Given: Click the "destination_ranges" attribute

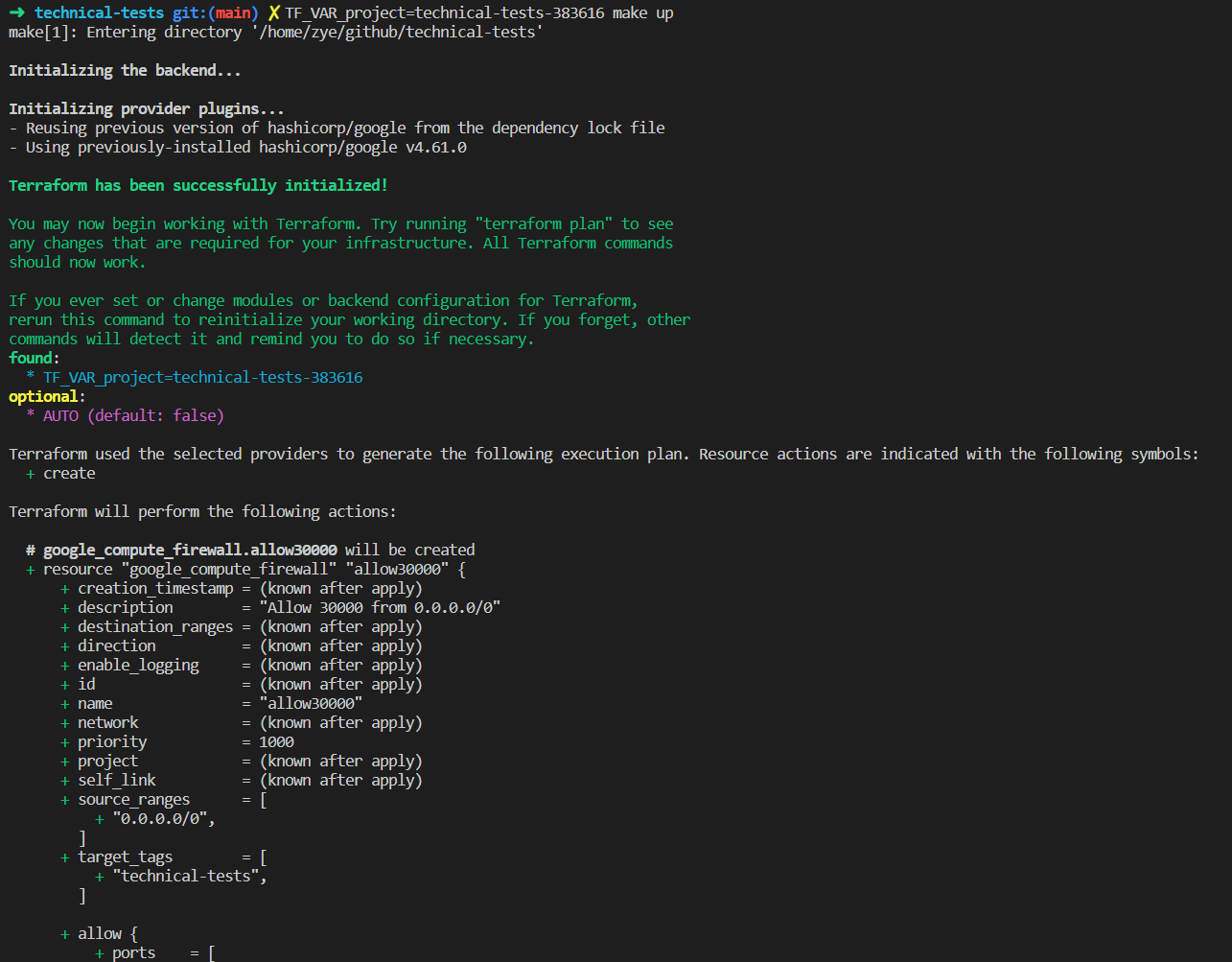Looking at the screenshot, I should (155, 626).
